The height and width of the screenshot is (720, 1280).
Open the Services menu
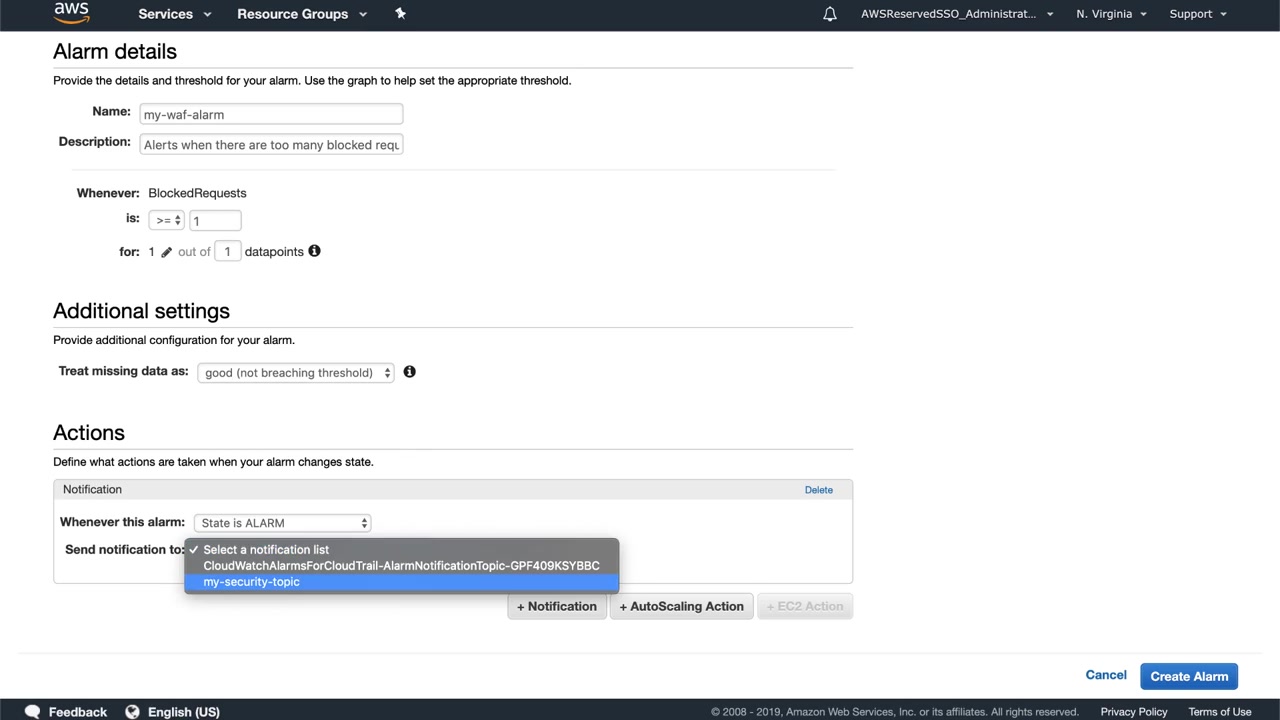[x=174, y=14]
